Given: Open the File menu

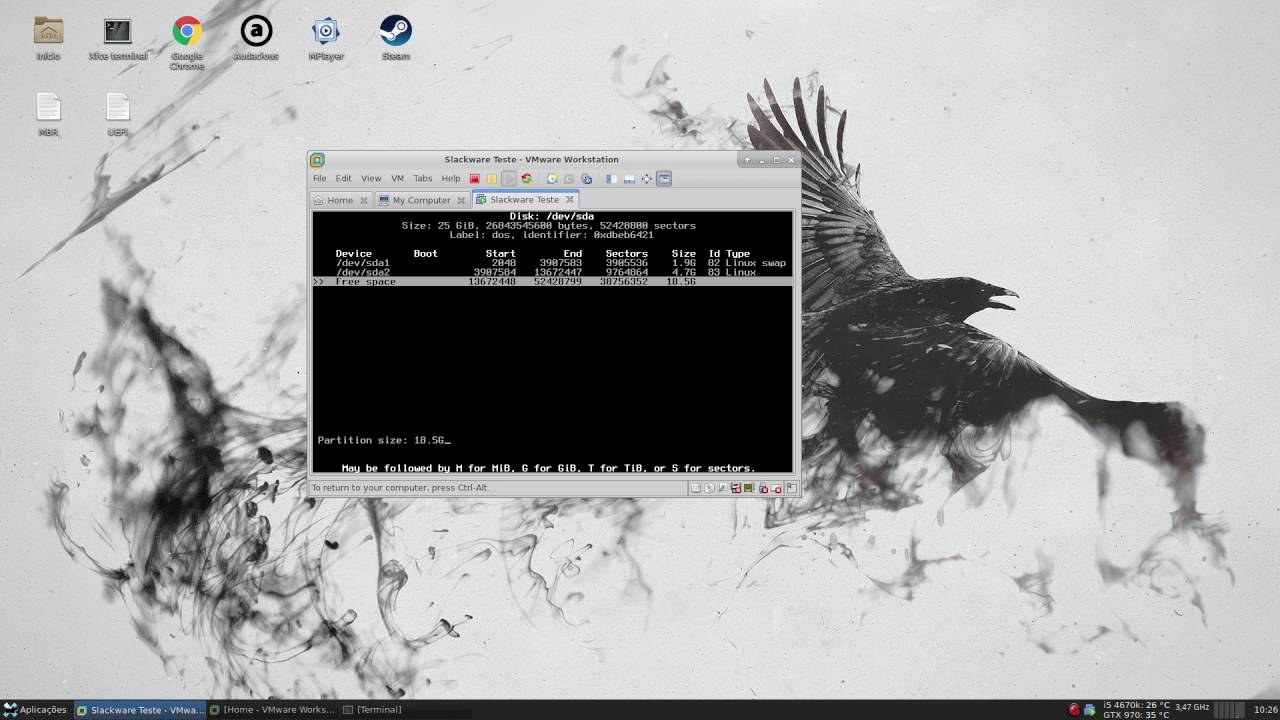Looking at the screenshot, I should click(x=319, y=179).
